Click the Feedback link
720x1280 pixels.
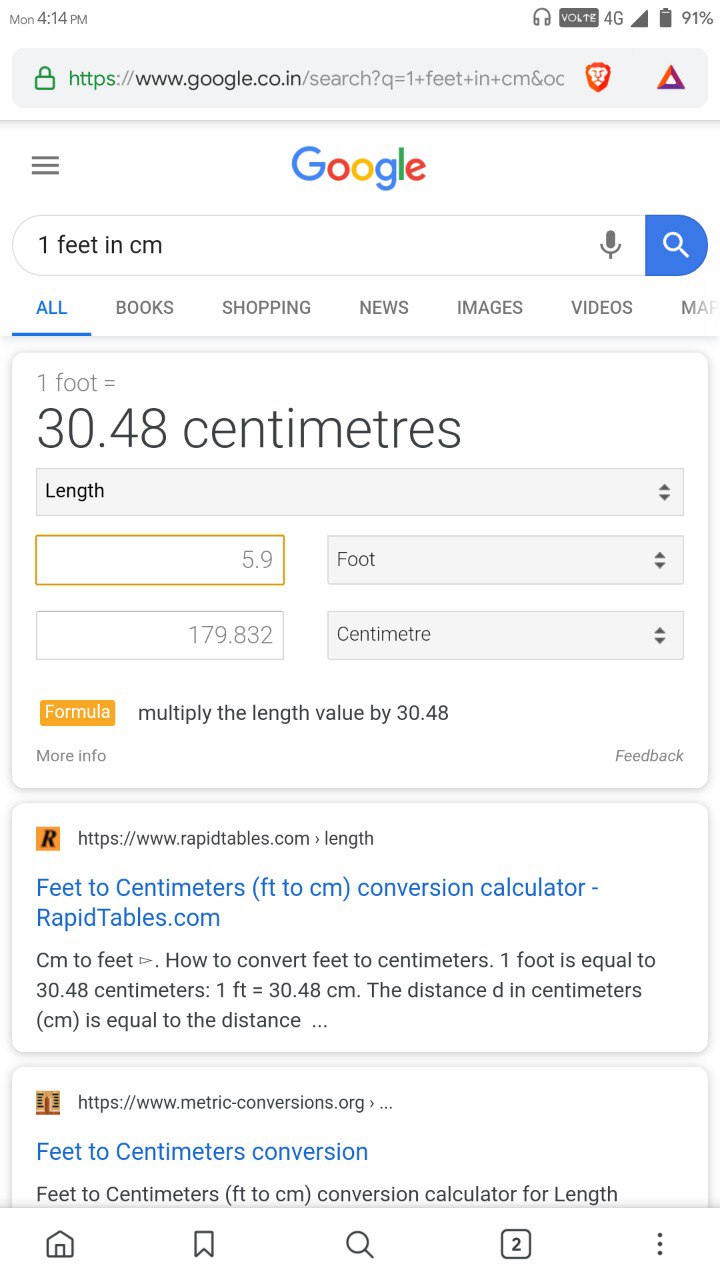pyautogui.click(x=649, y=756)
